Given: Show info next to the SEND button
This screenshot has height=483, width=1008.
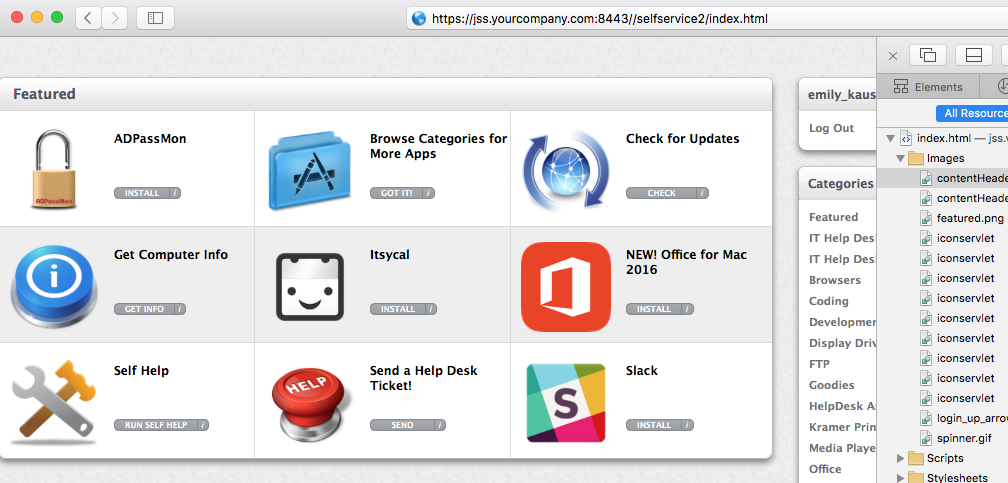Looking at the screenshot, I should [x=440, y=425].
